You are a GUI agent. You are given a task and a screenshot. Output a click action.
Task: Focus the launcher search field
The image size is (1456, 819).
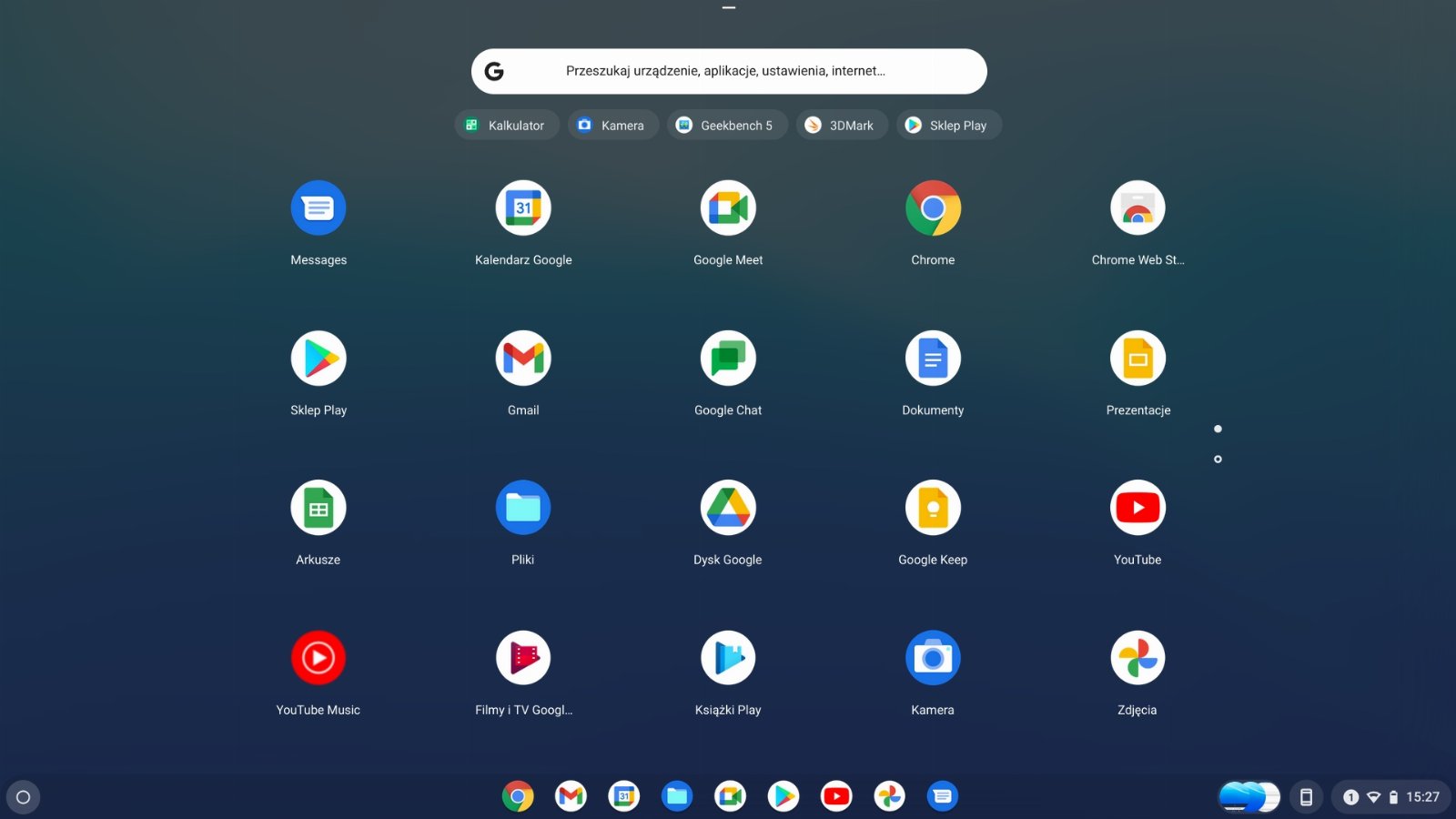click(x=728, y=71)
